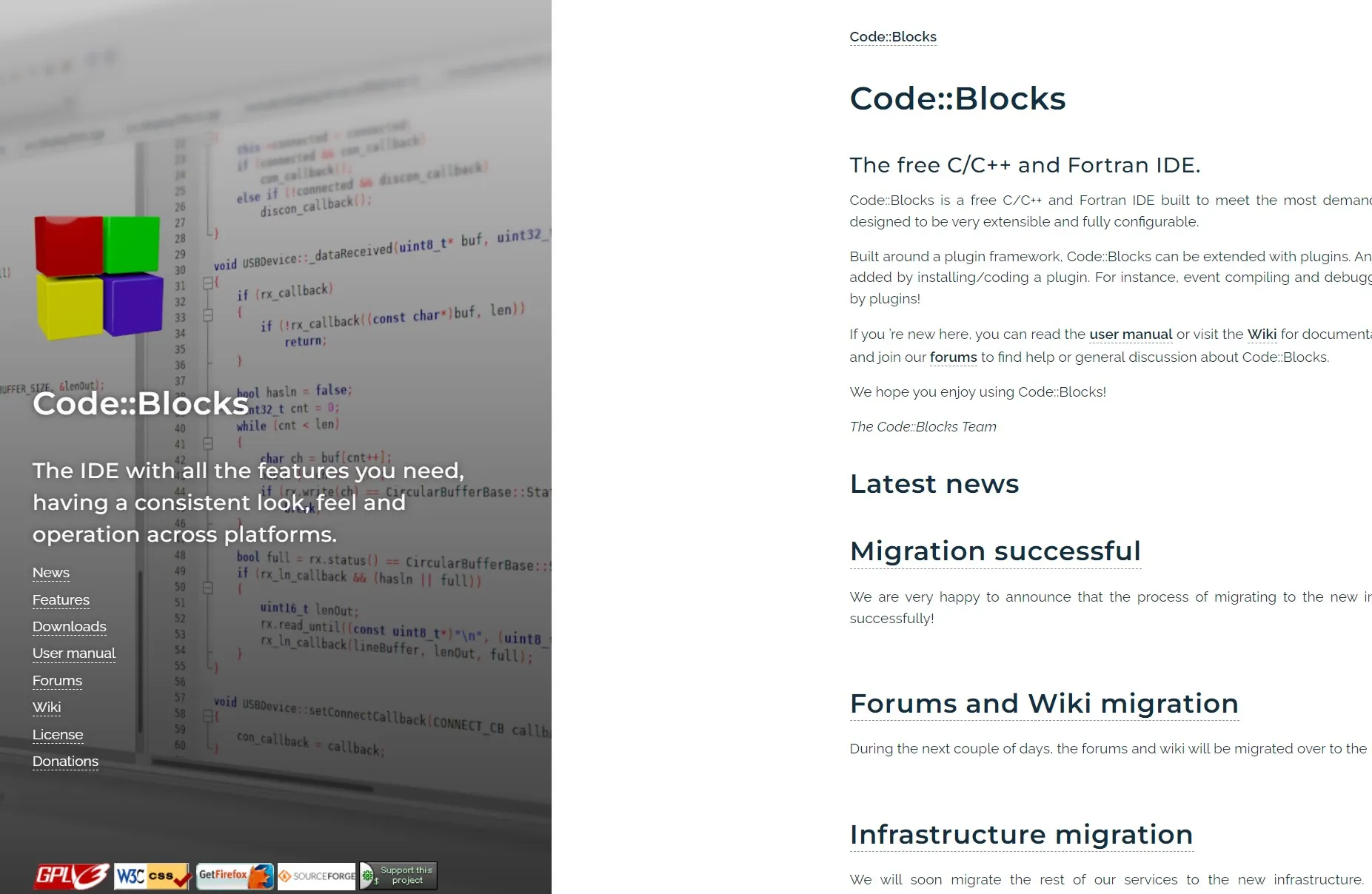Follow the inline Wiki link in paragraph
Viewport: 1372px width, 894px height.
(x=1262, y=335)
